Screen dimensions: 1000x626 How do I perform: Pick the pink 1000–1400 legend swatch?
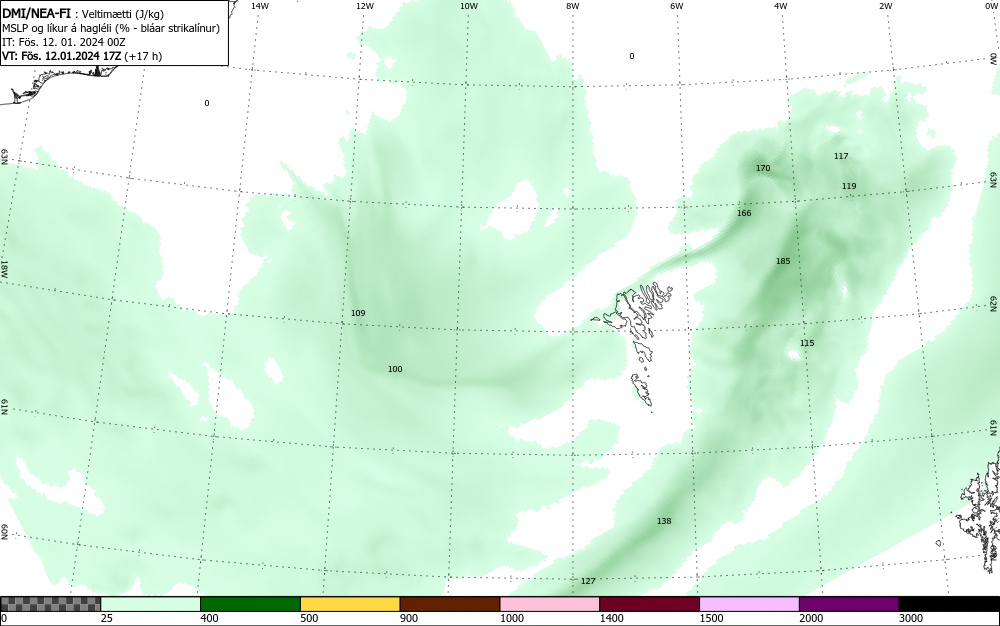click(549, 604)
